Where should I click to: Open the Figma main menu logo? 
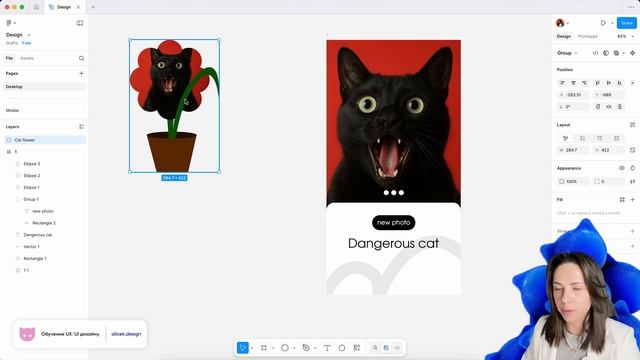pos(9,23)
